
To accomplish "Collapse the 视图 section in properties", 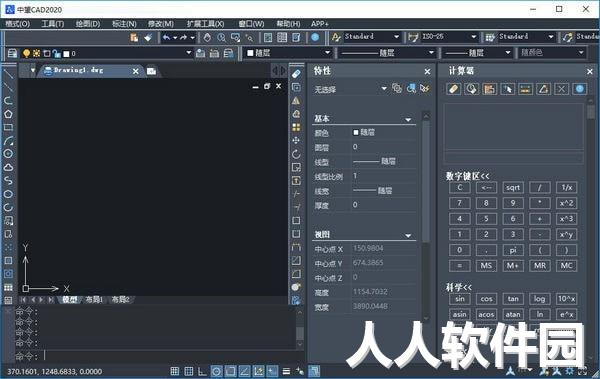I will coord(408,235).
